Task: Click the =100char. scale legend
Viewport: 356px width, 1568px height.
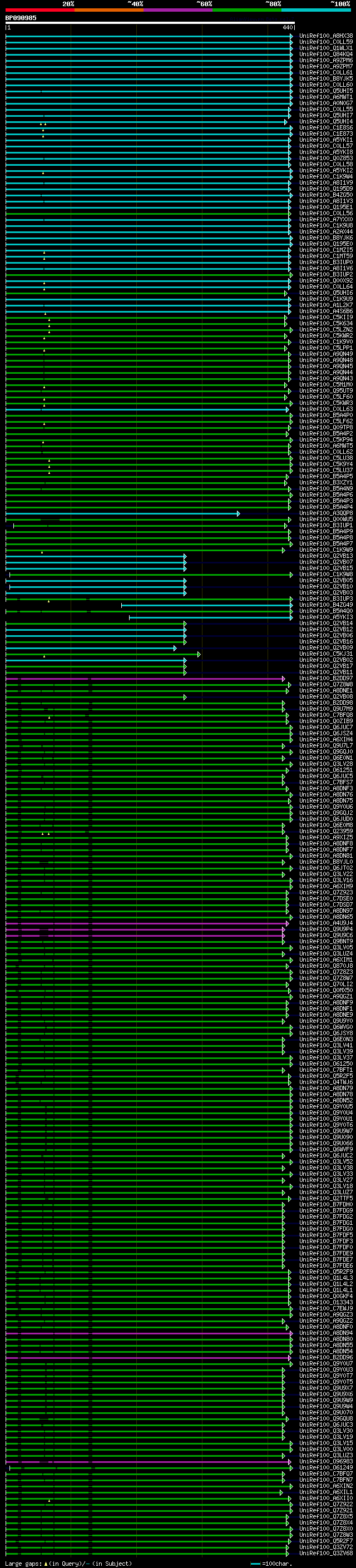Action: (x=271, y=1564)
